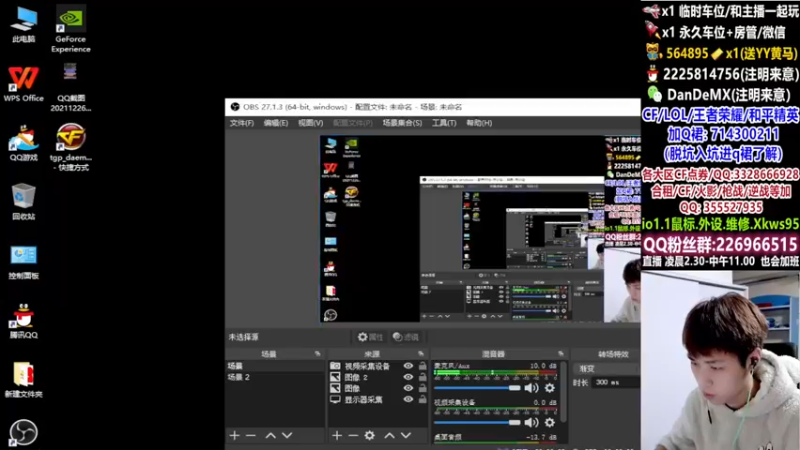Move the scene up with arrow icon

tap(270, 435)
